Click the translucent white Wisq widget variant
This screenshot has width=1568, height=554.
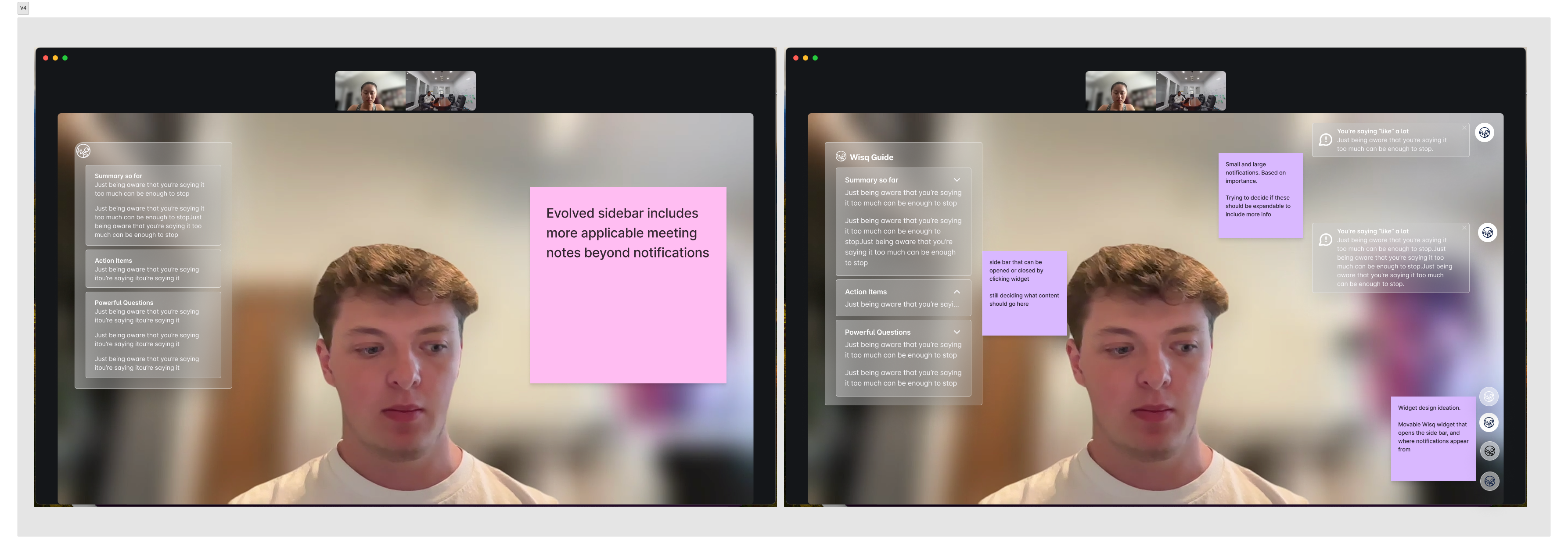pos(1489,397)
